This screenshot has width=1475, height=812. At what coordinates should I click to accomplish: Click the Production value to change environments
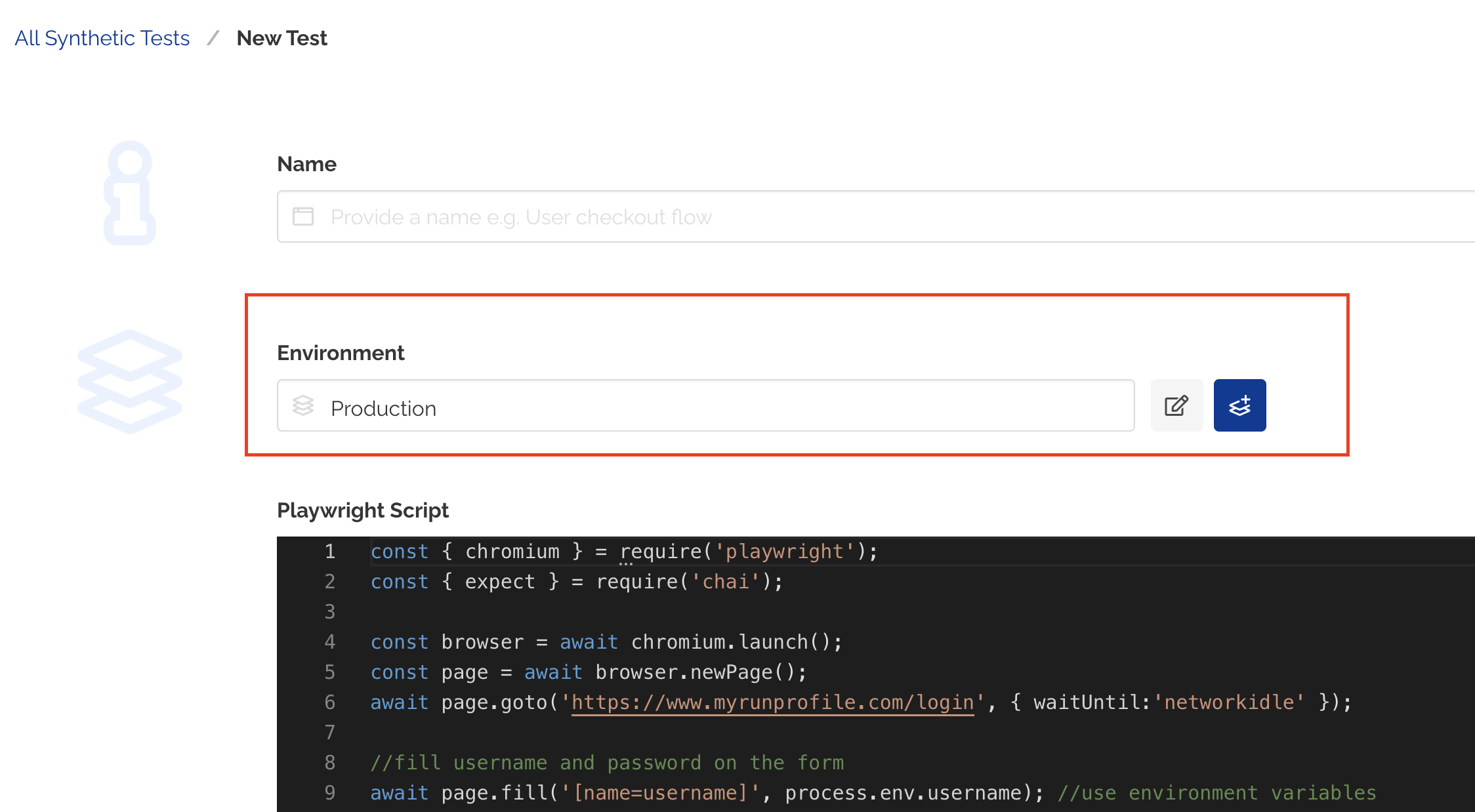[x=384, y=408]
